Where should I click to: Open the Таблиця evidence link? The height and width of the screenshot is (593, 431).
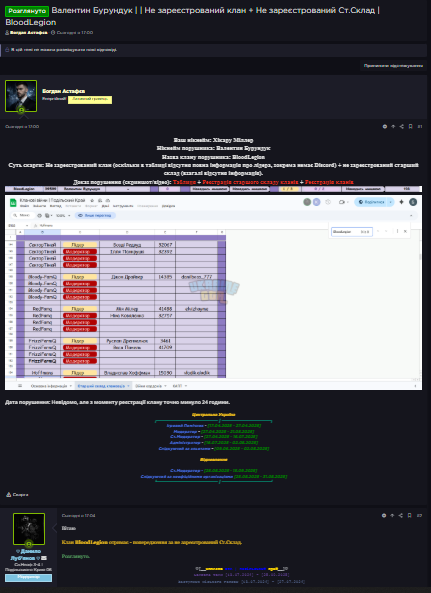click(184, 182)
